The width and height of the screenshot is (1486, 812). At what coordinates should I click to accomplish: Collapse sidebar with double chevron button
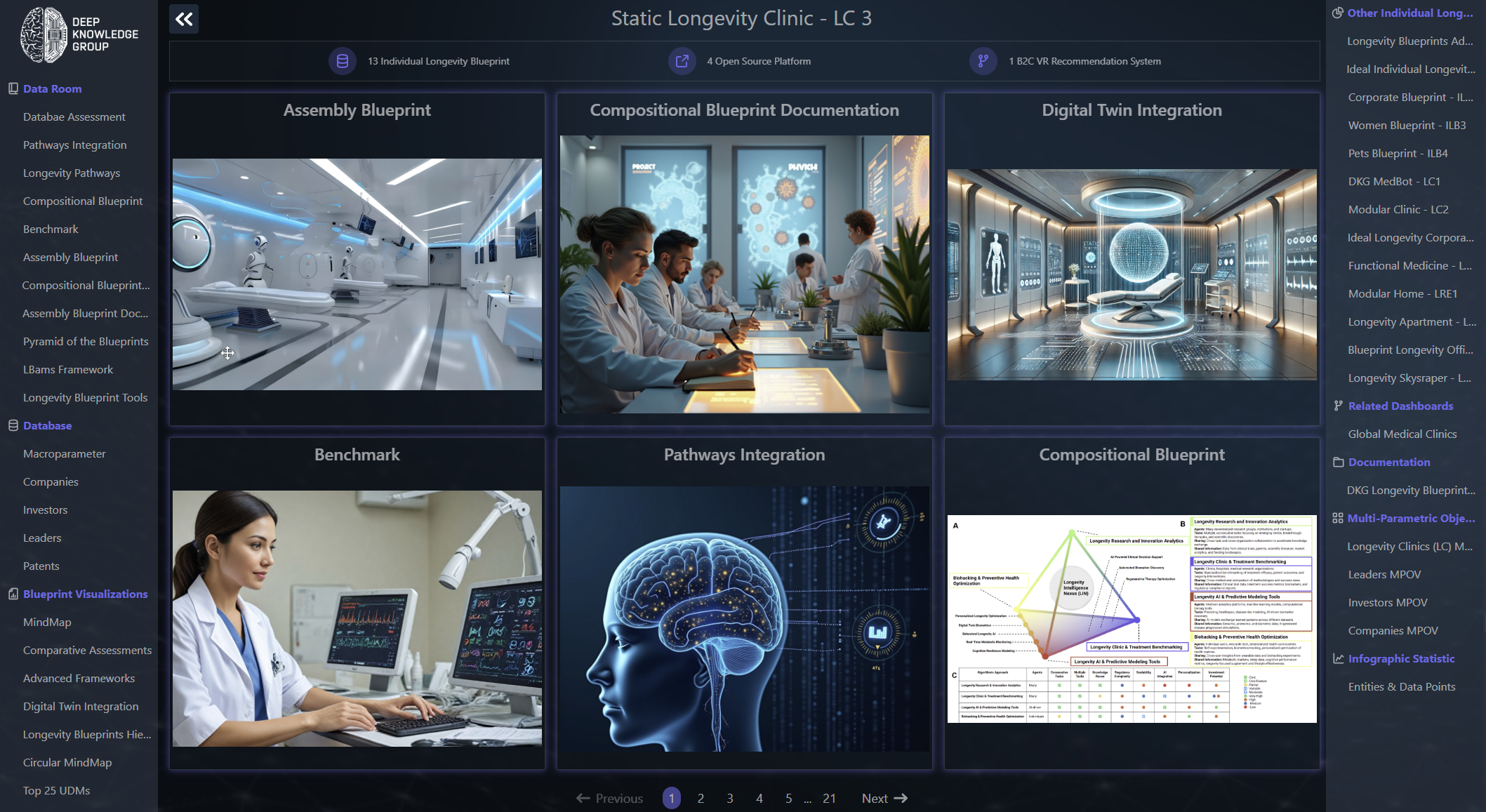pos(184,19)
